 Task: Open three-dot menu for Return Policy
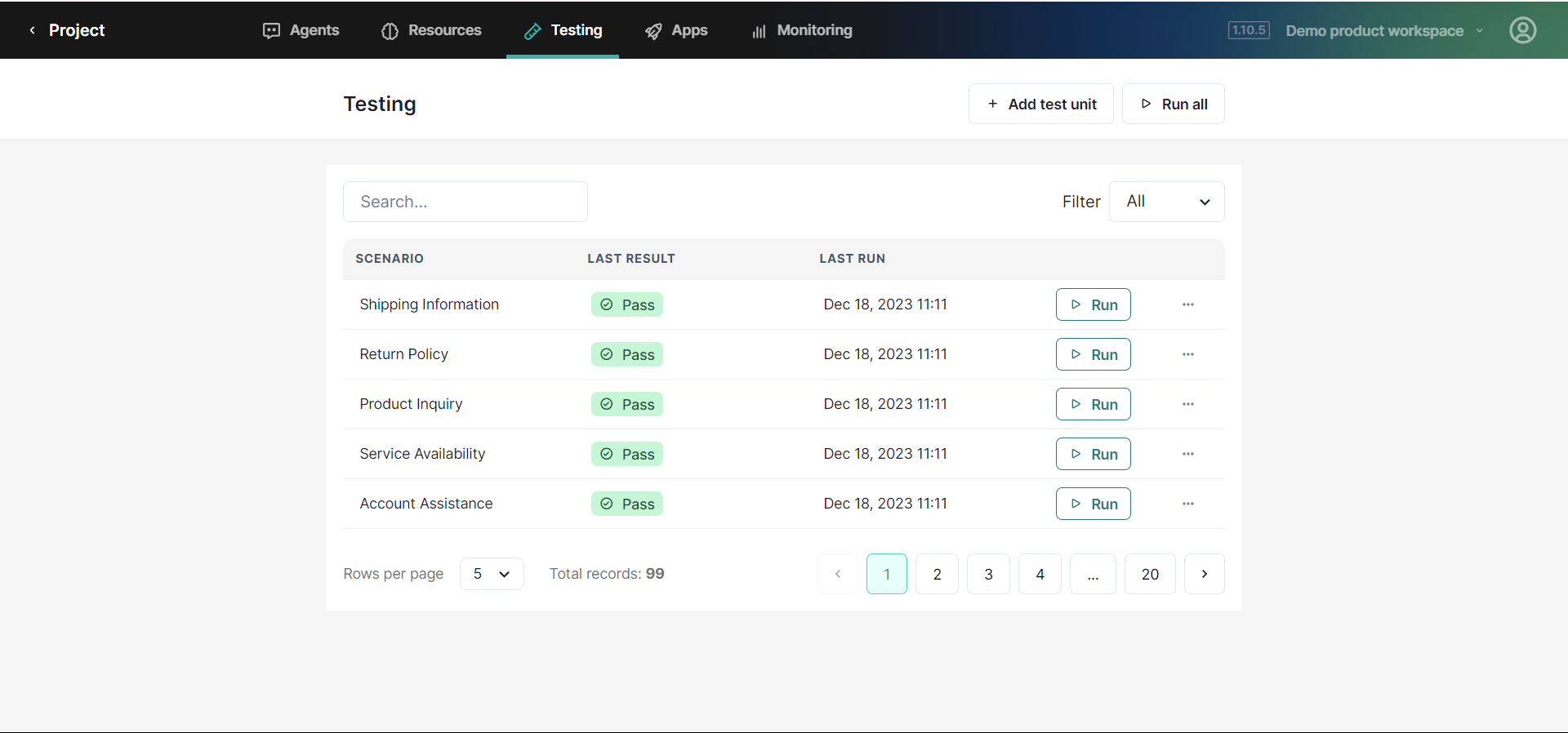(x=1187, y=354)
